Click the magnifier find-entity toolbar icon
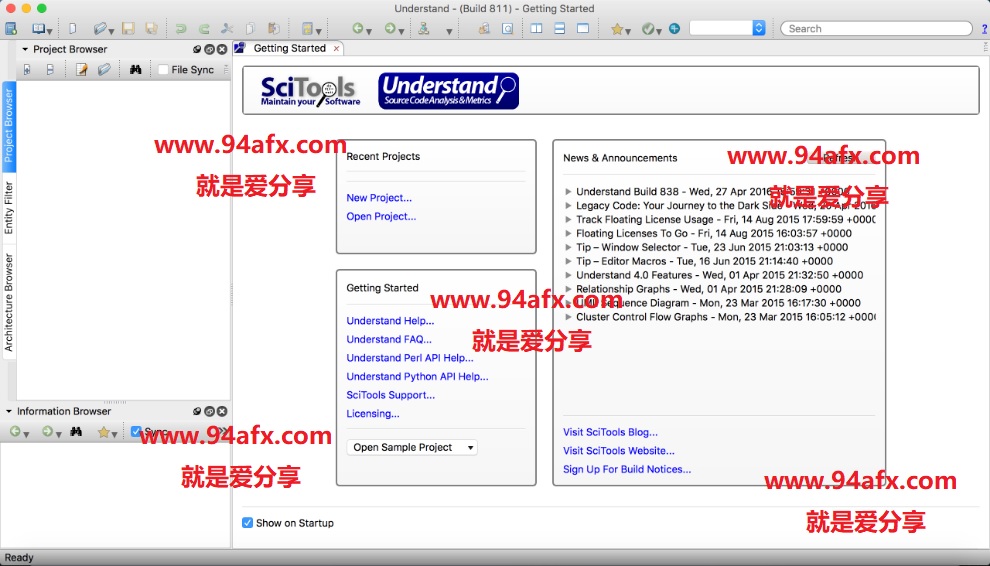Screen dimensions: 990x566 507,28
